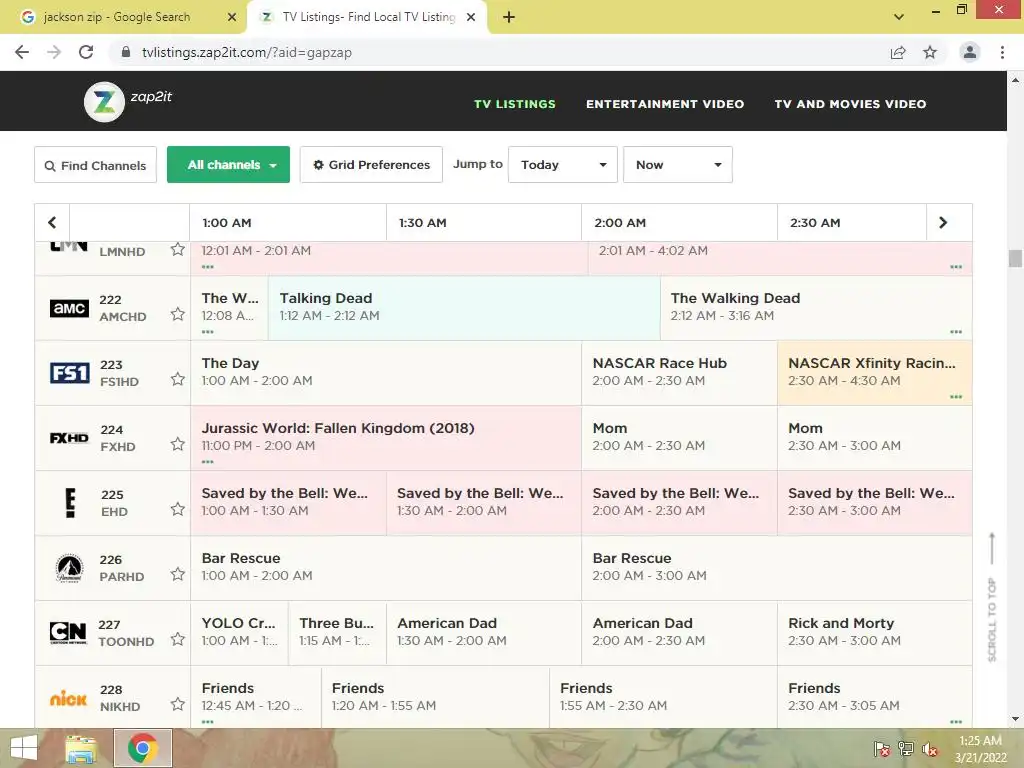Favorite the PARHD channel star

[178, 574]
